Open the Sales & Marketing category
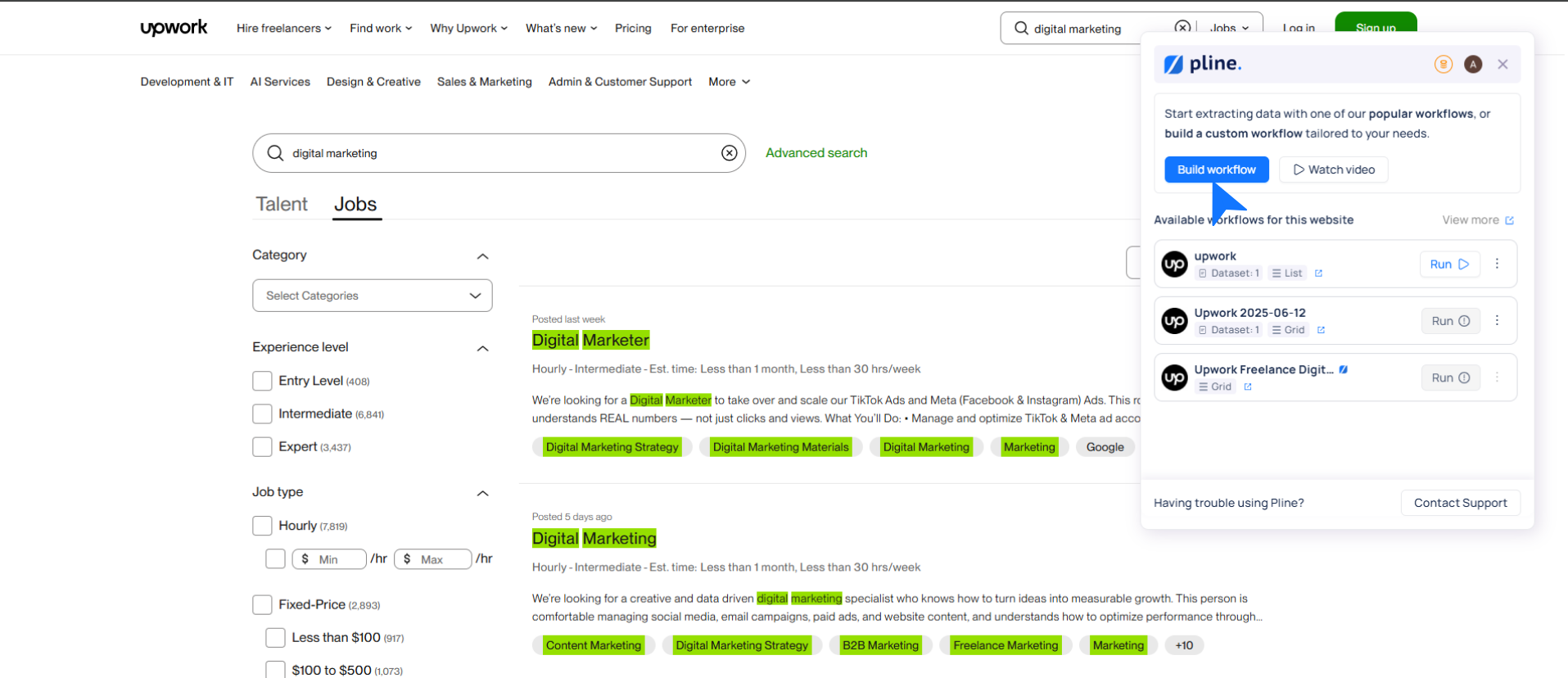 point(484,82)
